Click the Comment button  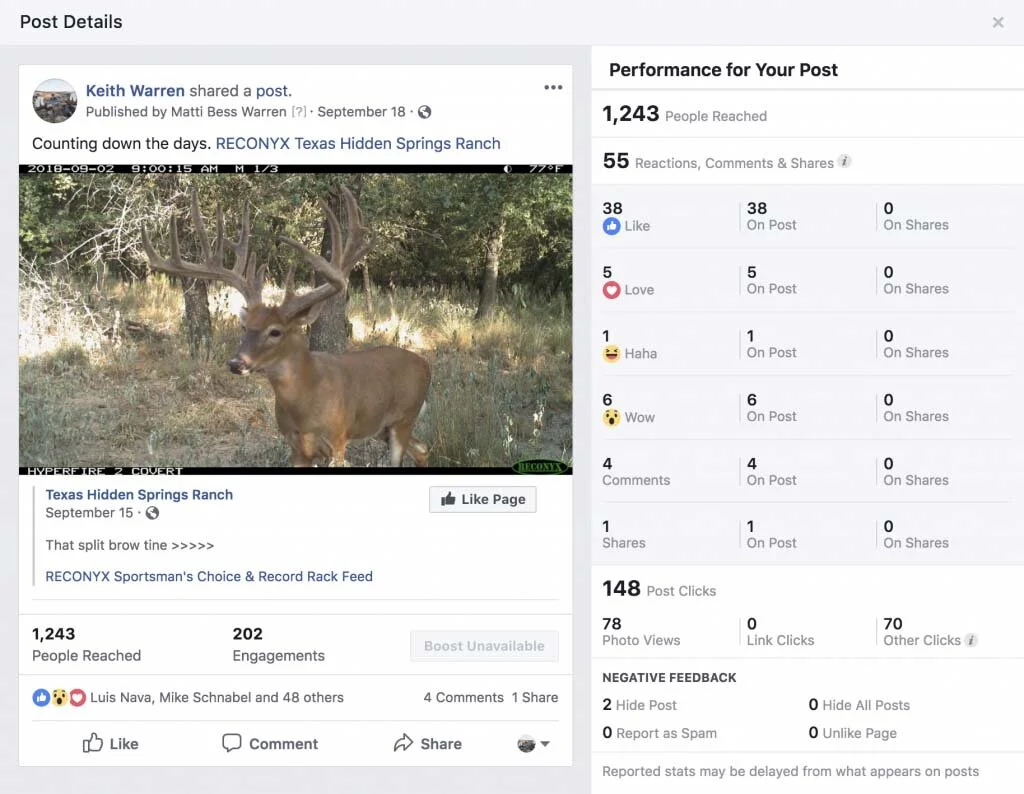click(x=270, y=744)
